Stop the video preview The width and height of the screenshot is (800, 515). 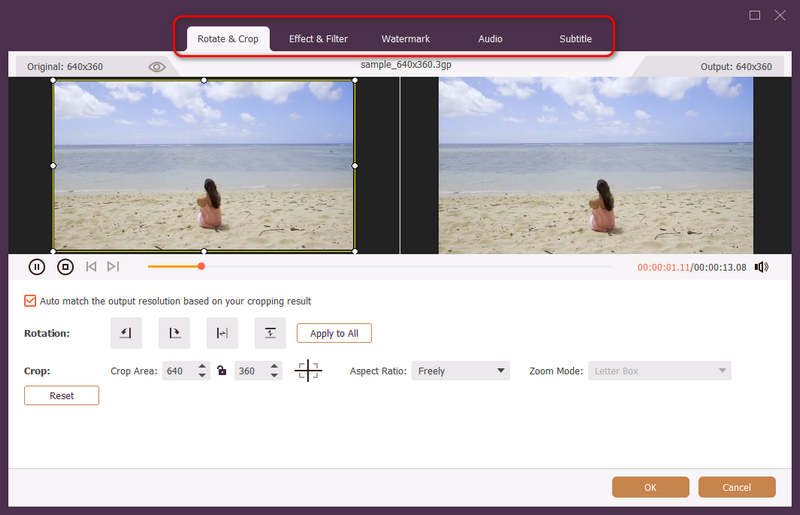[65, 267]
